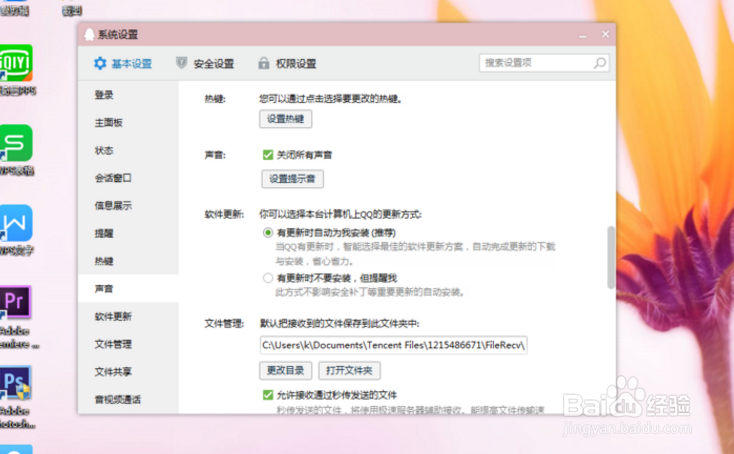The width and height of the screenshot is (734, 454).
Task: Select 主面板 in the settings sidebar
Action: click(128, 123)
